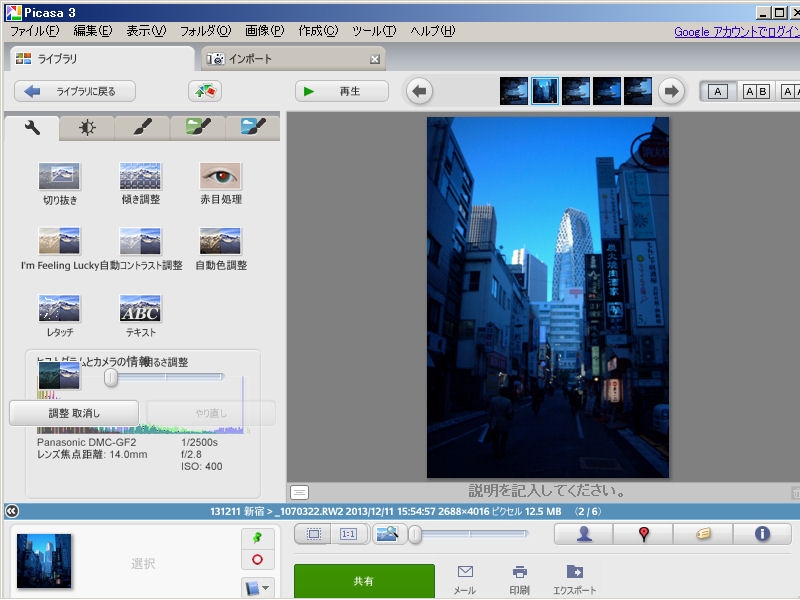Screen dimensions: 800x600
Task: Toggle the yellow tags panel button
Action: click(703, 535)
